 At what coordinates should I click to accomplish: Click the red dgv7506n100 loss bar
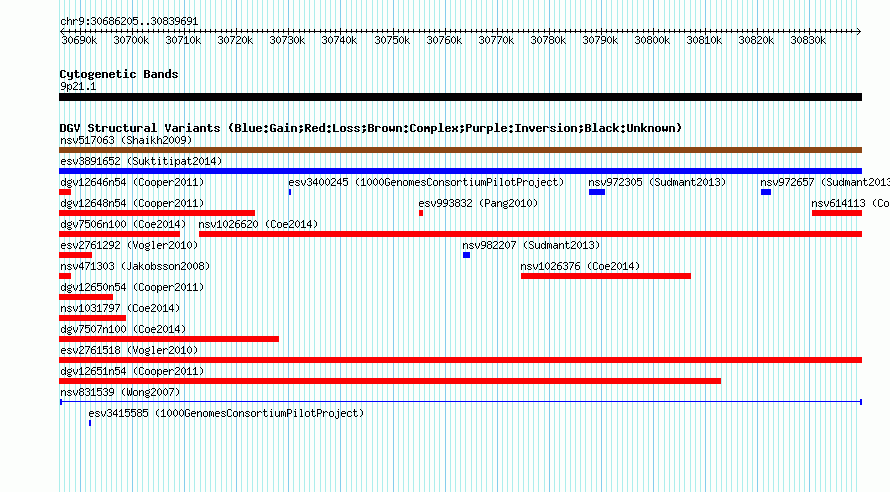(x=119, y=234)
